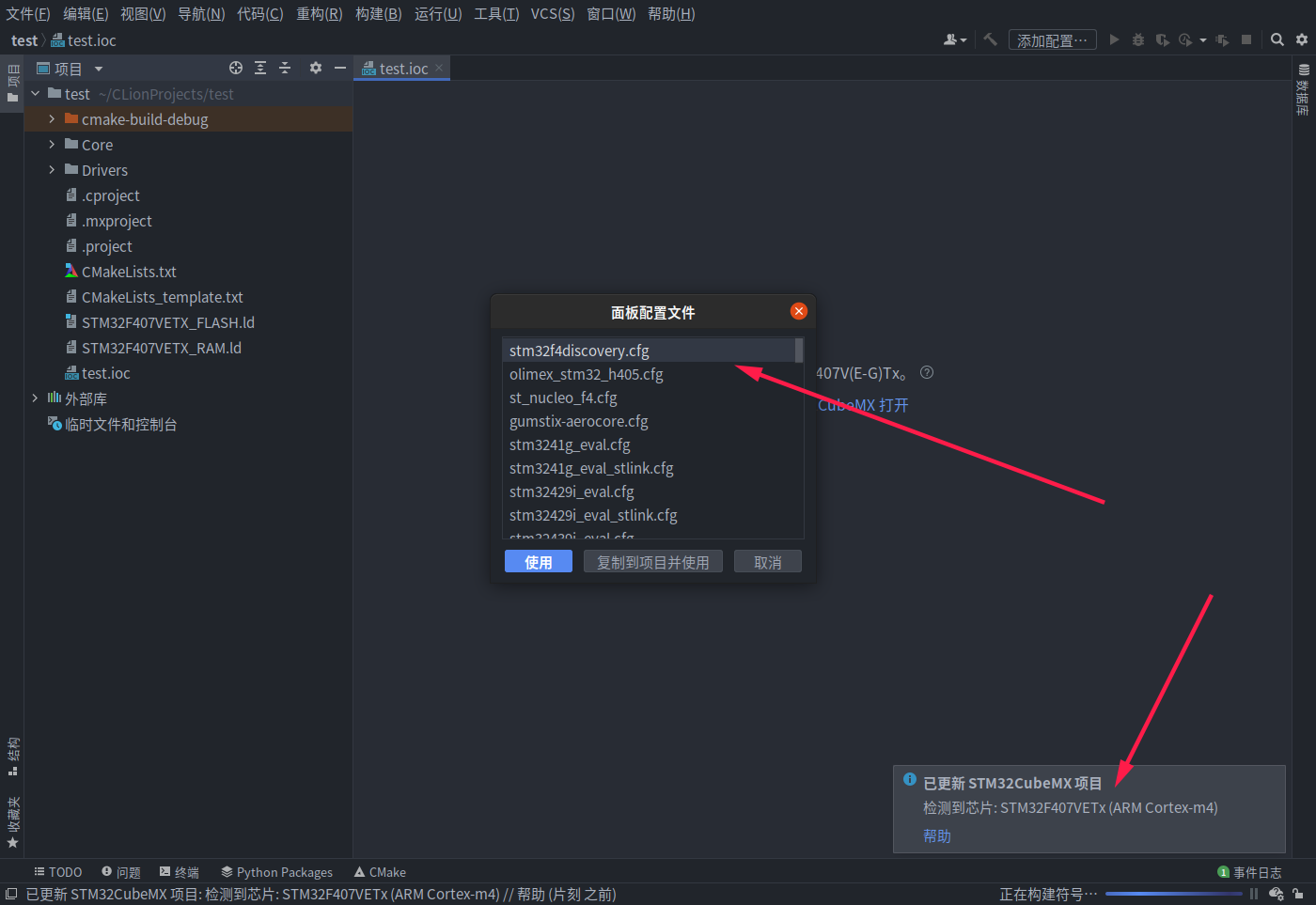Hide the Project panel with minimize icon
The image size is (1316, 905).
pyautogui.click(x=339, y=68)
